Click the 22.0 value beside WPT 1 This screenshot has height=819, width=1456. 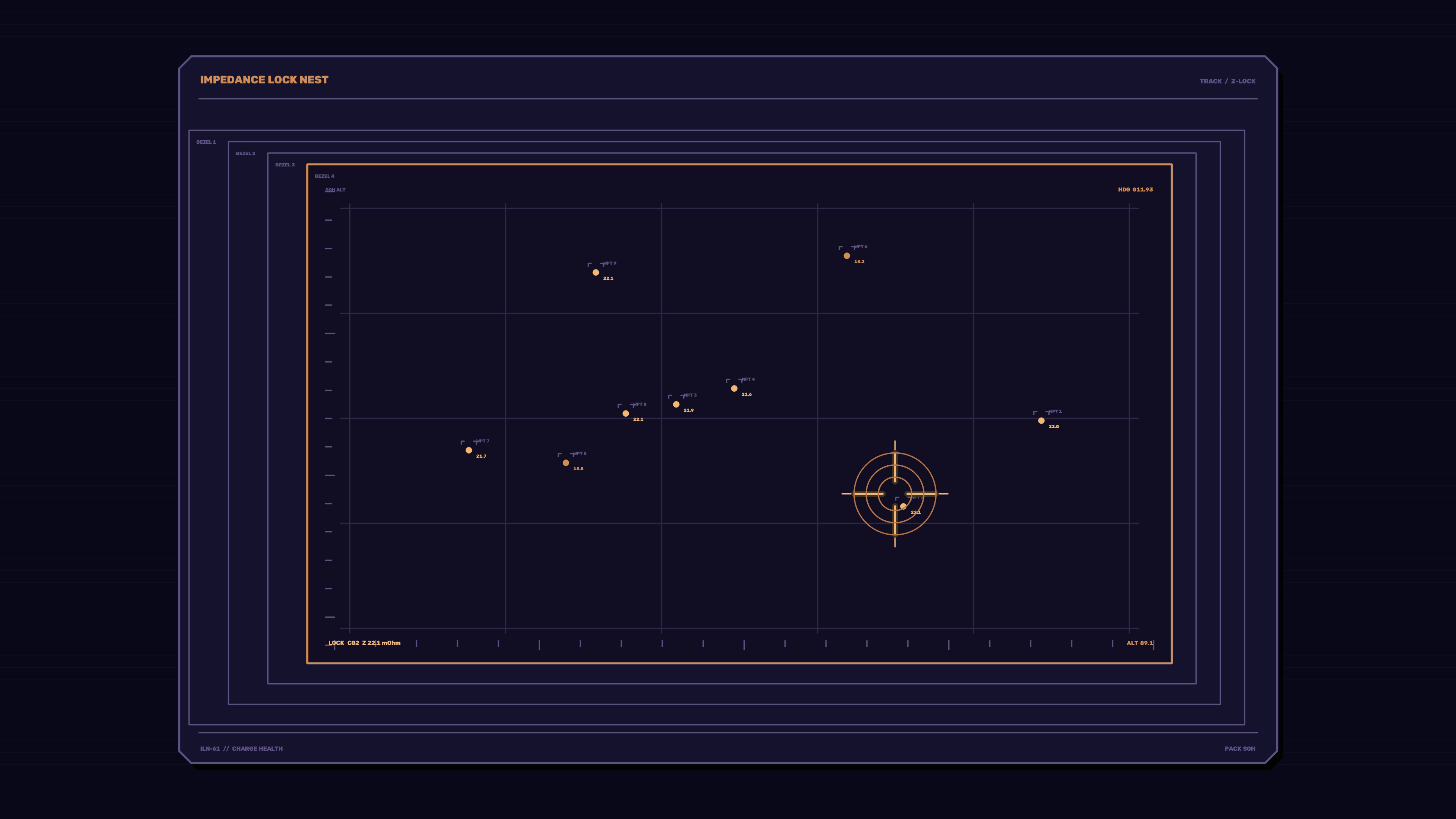(x=1054, y=427)
